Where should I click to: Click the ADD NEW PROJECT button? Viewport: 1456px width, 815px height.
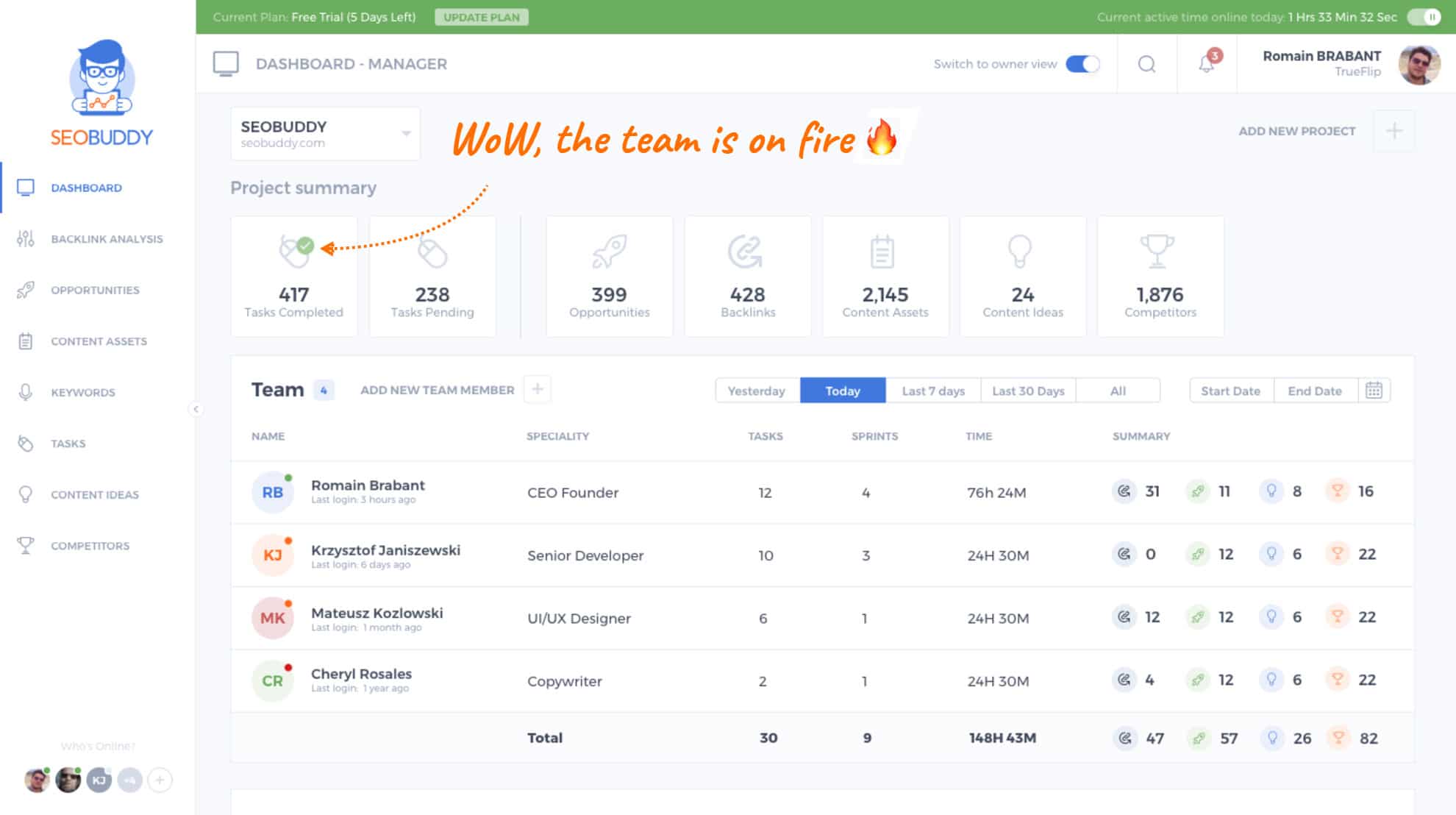tap(1297, 130)
